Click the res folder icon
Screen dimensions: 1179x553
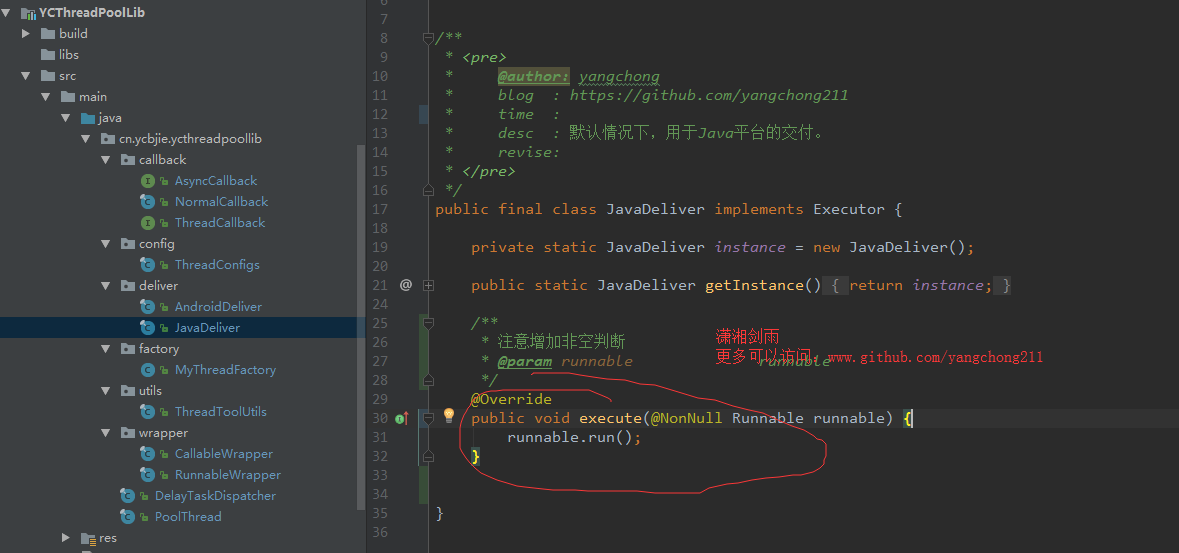(x=88, y=539)
